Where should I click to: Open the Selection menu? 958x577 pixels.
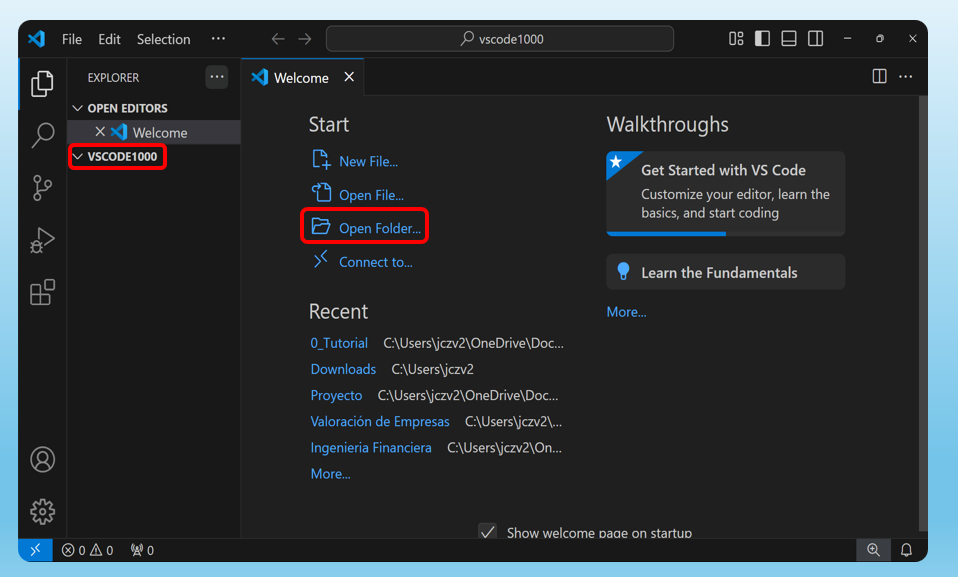coord(164,39)
